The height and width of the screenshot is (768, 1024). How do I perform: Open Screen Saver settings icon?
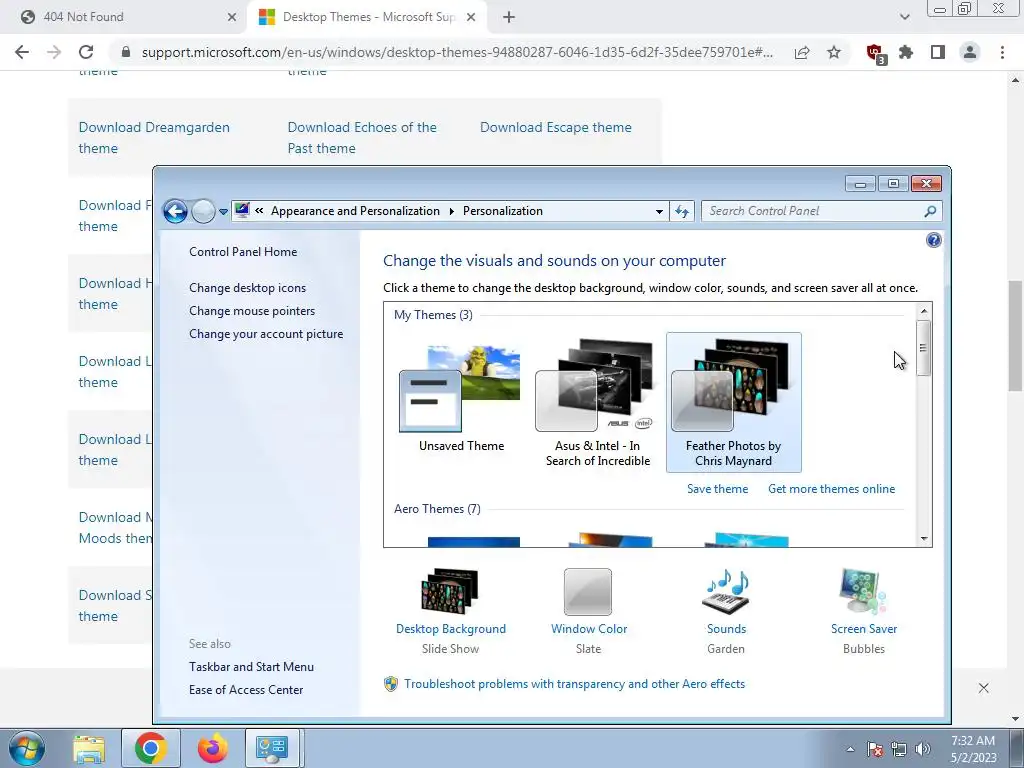(863, 592)
